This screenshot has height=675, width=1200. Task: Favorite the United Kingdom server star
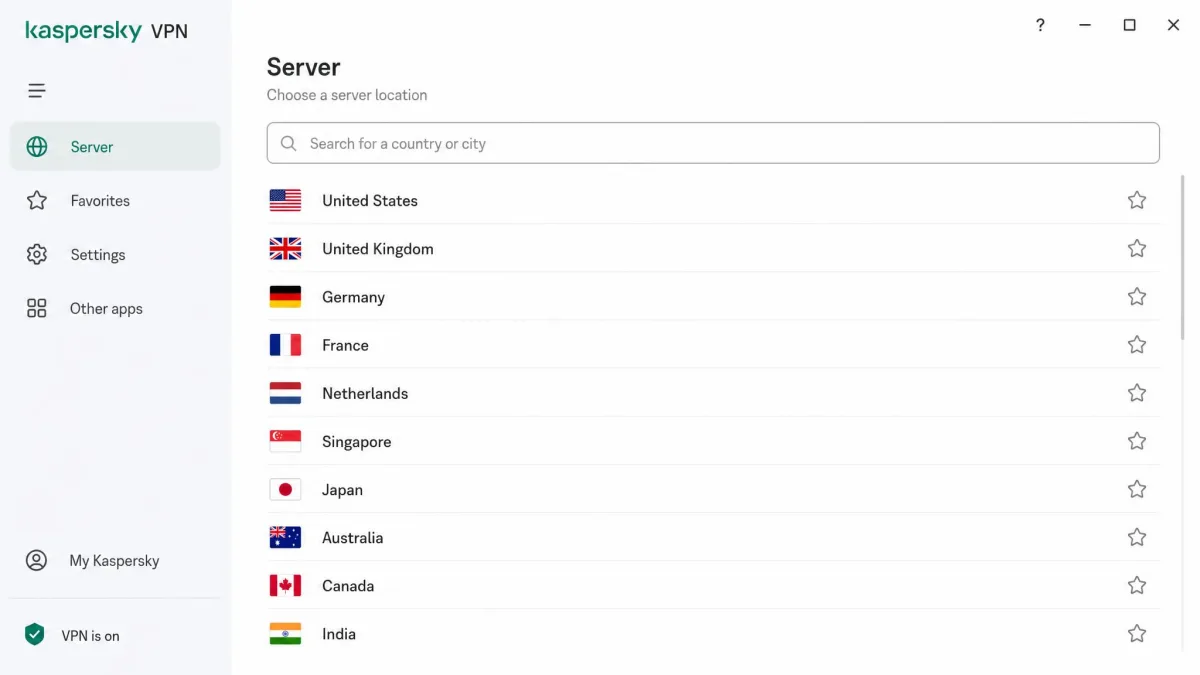click(1137, 248)
